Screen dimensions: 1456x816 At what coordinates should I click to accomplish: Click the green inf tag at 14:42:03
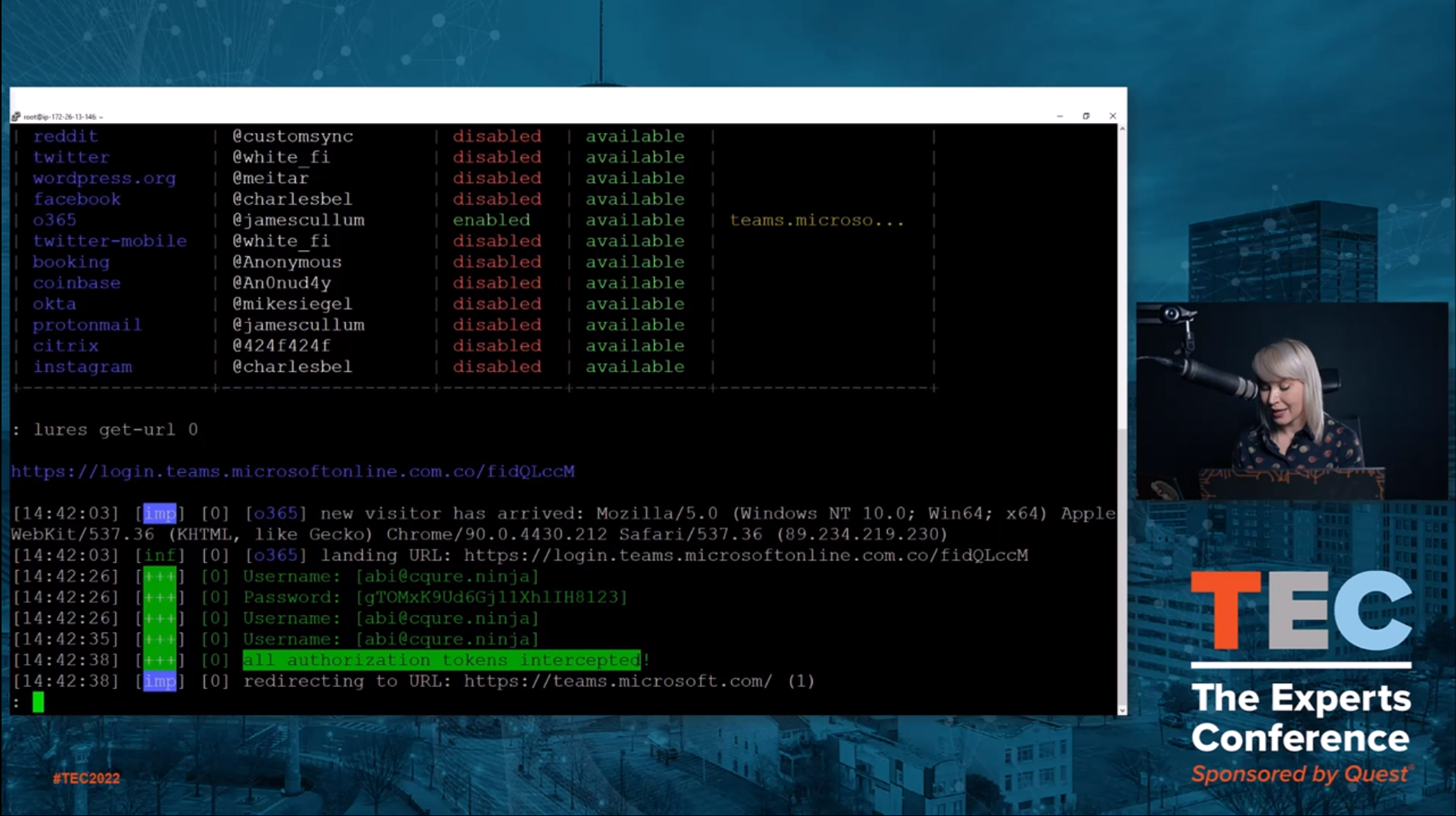(x=160, y=555)
